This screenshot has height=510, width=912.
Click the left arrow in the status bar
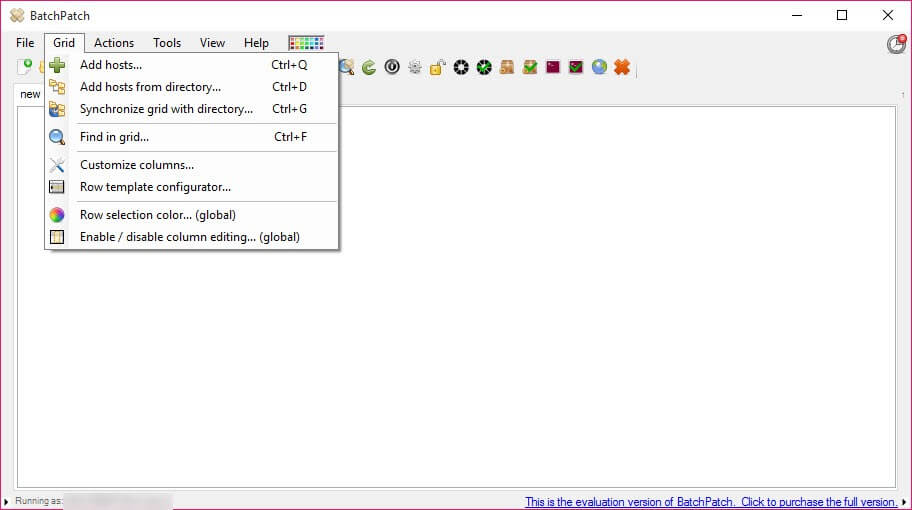6,501
